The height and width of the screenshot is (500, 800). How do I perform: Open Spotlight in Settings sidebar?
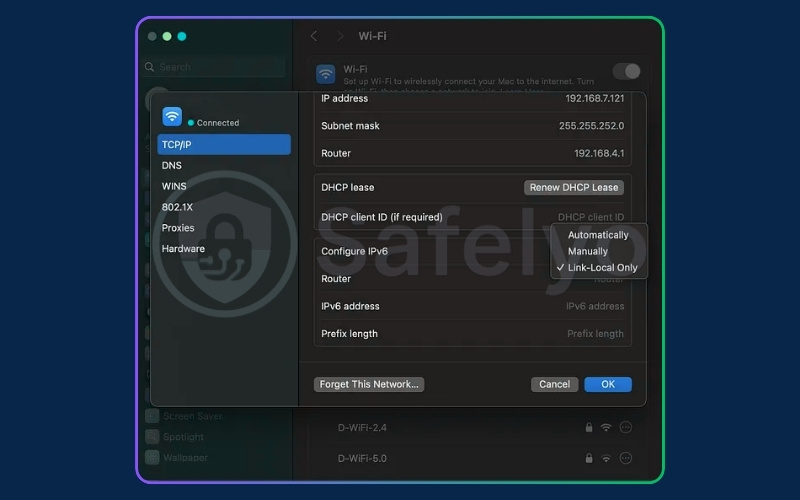[183, 437]
